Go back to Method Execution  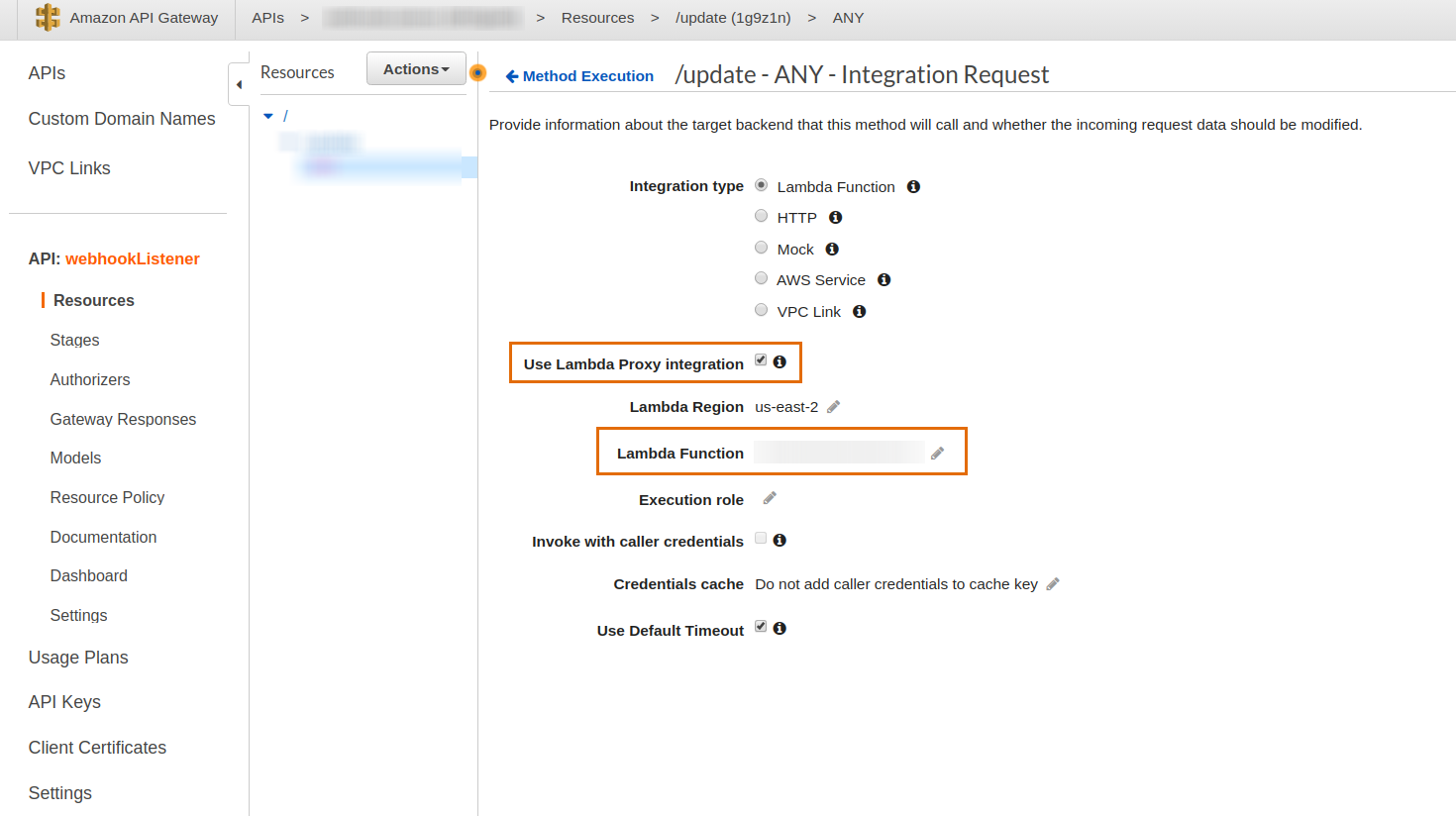click(x=579, y=76)
